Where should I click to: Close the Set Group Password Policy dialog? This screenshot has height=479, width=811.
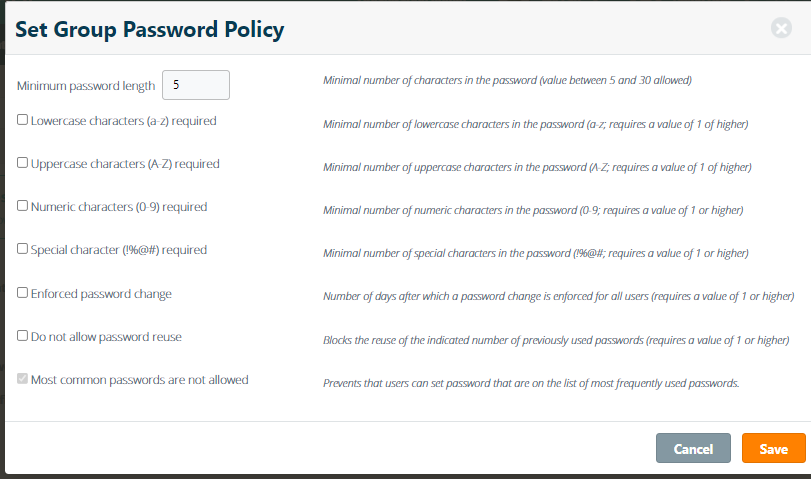click(781, 28)
